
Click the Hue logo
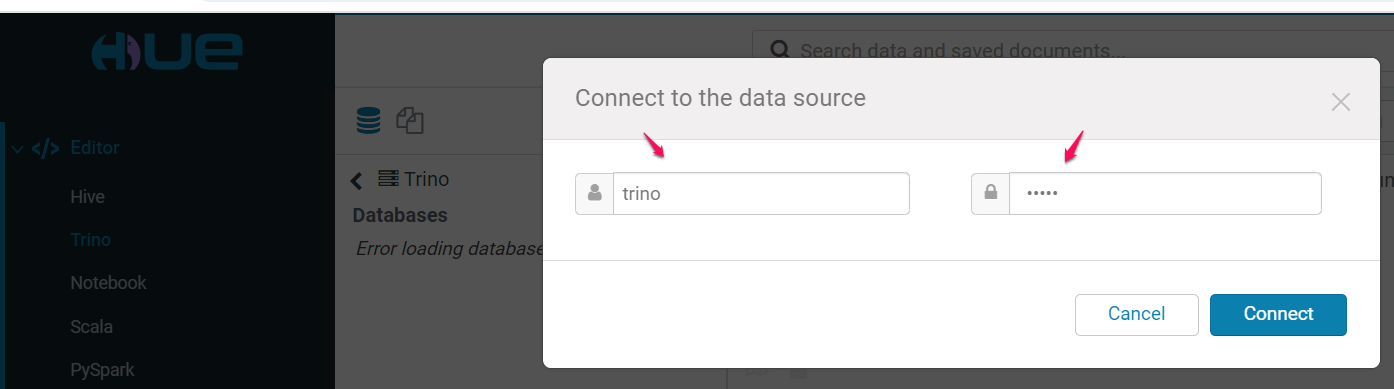[x=166, y=52]
